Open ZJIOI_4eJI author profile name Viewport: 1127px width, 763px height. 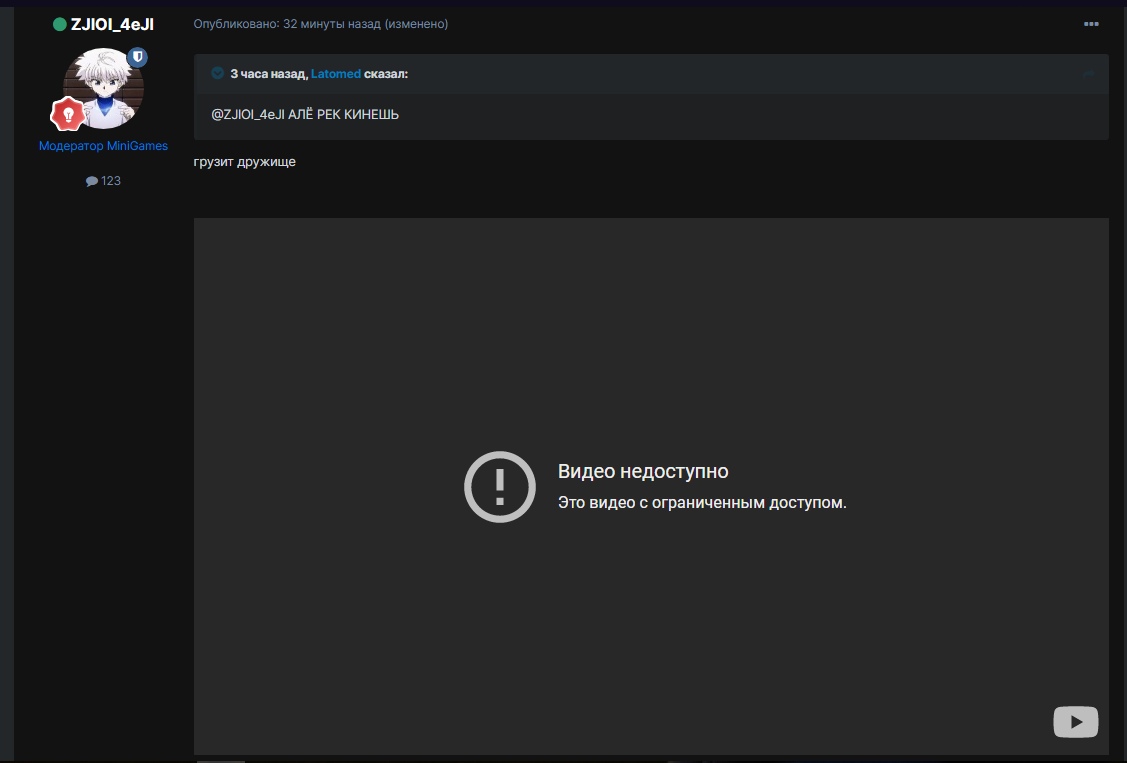(112, 24)
